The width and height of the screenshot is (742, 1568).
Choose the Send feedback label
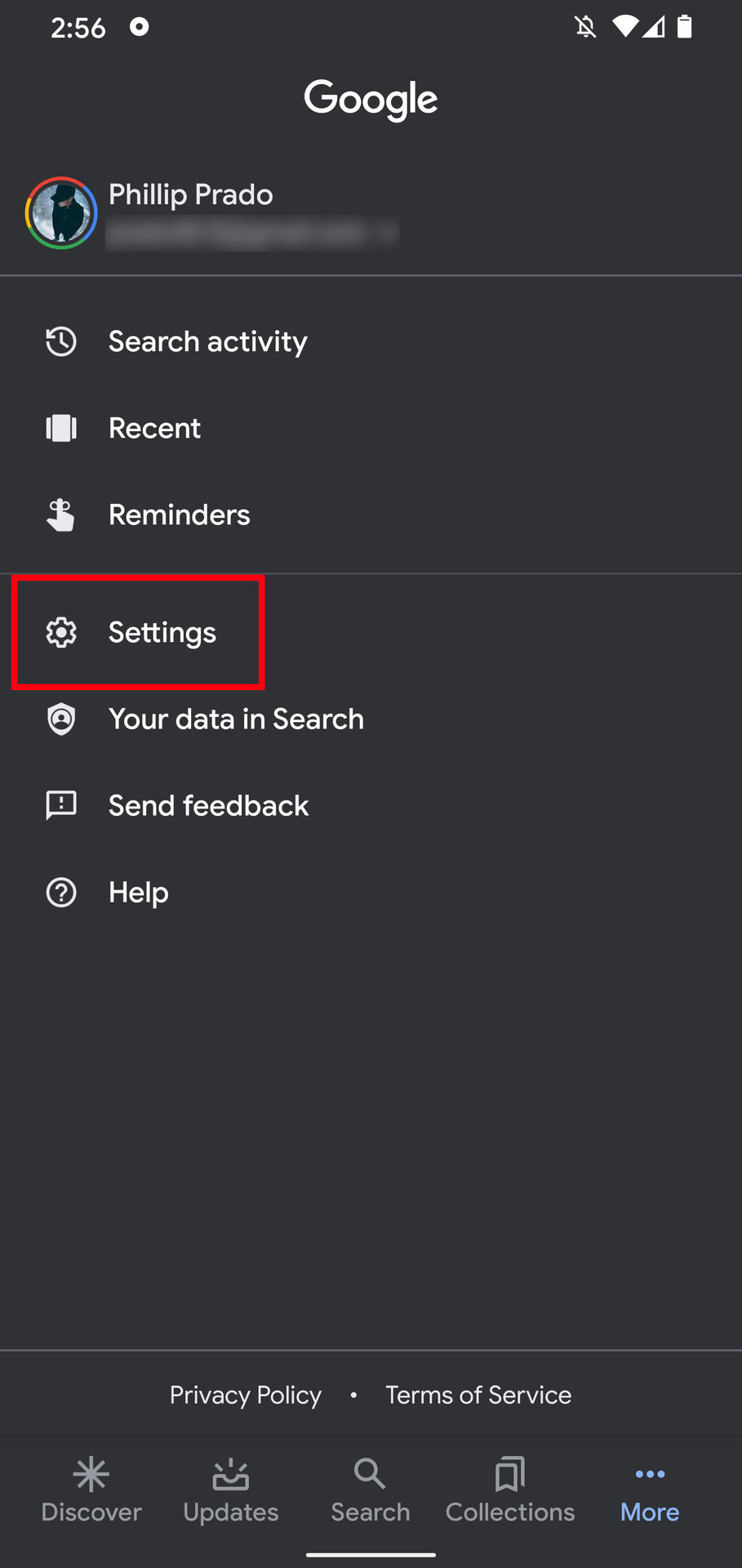coord(209,806)
